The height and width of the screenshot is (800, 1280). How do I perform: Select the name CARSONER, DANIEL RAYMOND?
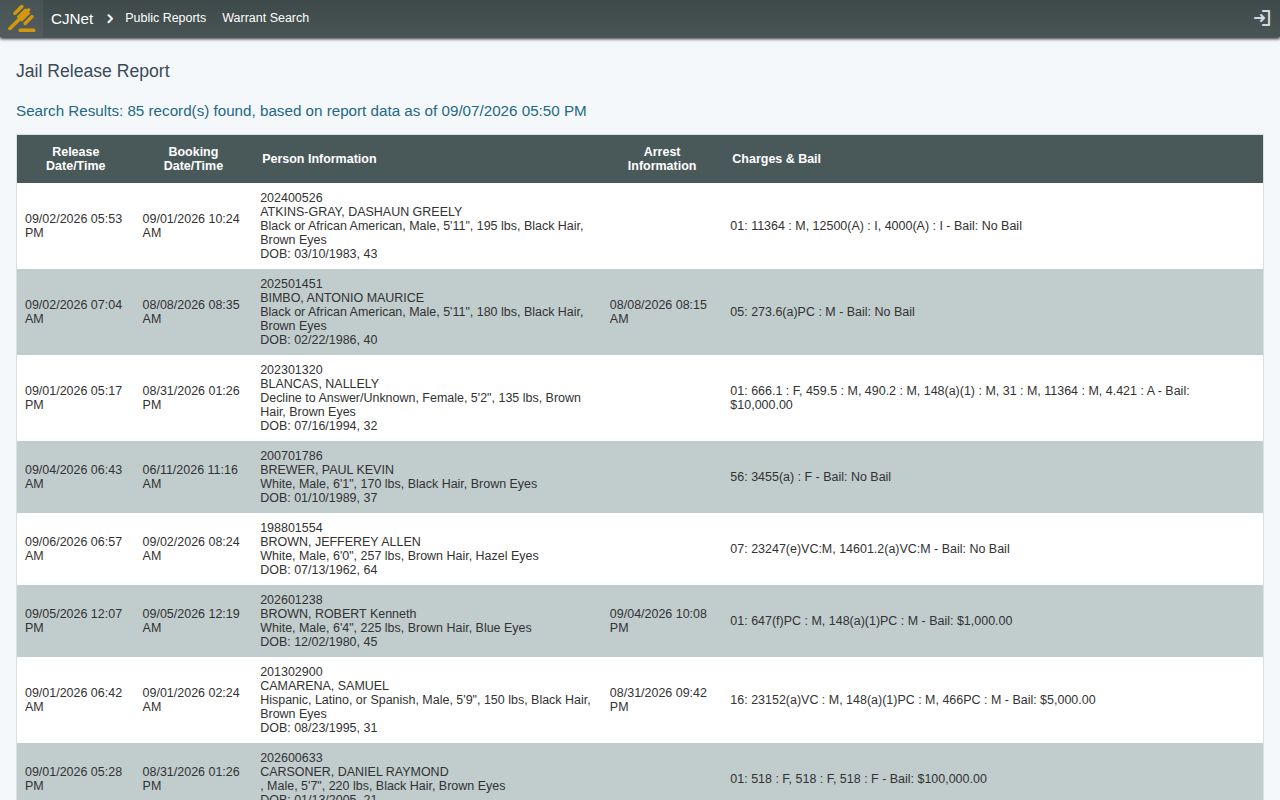tap(354, 772)
